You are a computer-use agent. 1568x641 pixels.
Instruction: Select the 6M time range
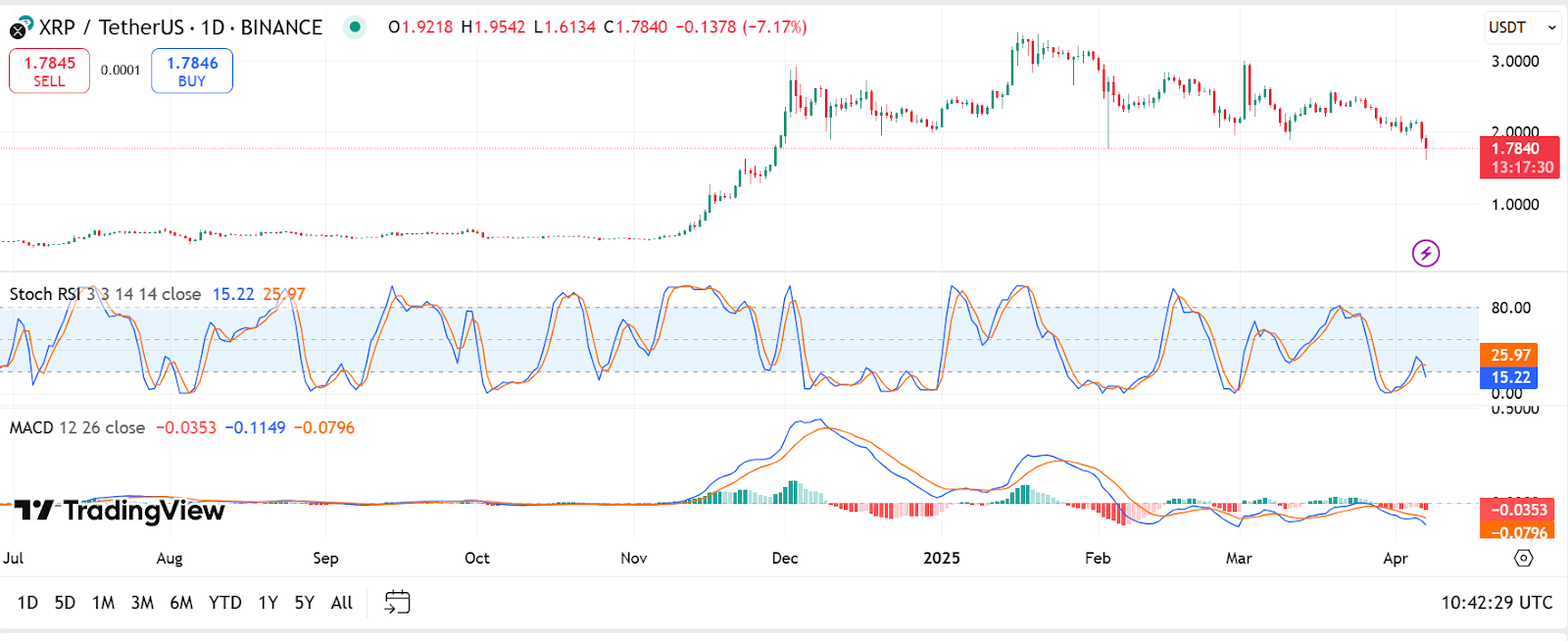tap(181, 603)
